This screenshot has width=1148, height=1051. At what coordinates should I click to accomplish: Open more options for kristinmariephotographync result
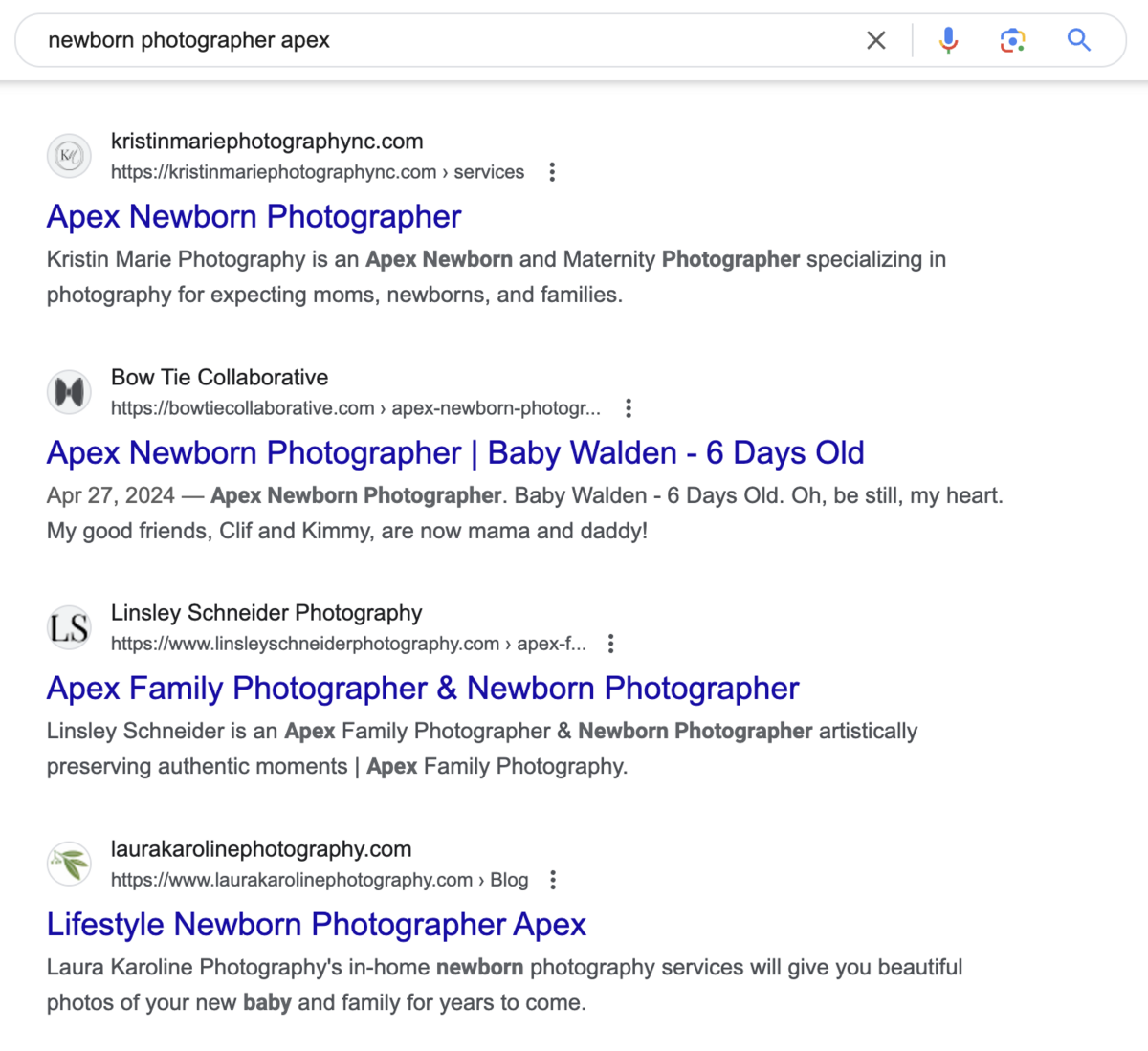click(552, 172)
